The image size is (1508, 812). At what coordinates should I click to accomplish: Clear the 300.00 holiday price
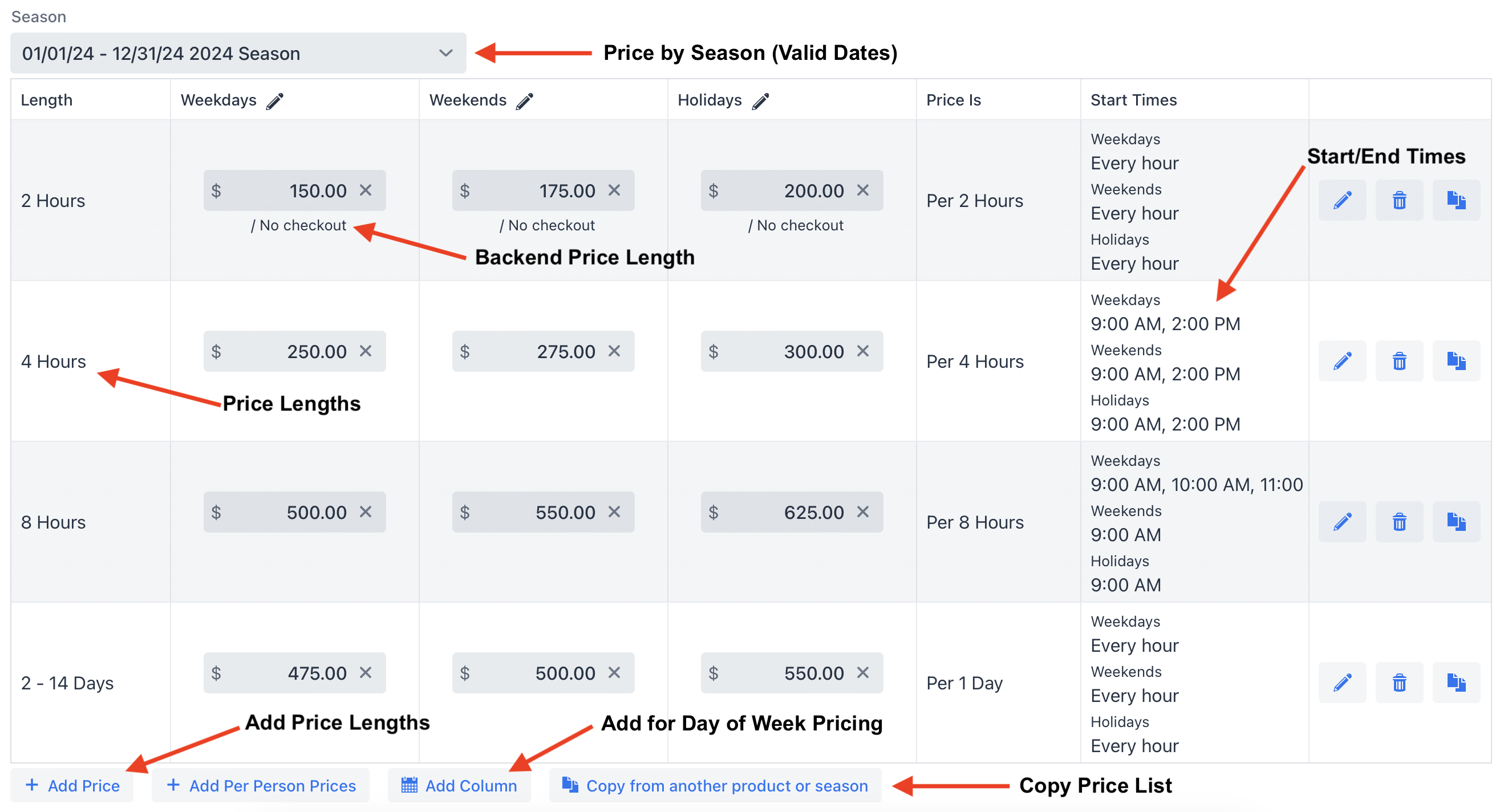[863, 351]
